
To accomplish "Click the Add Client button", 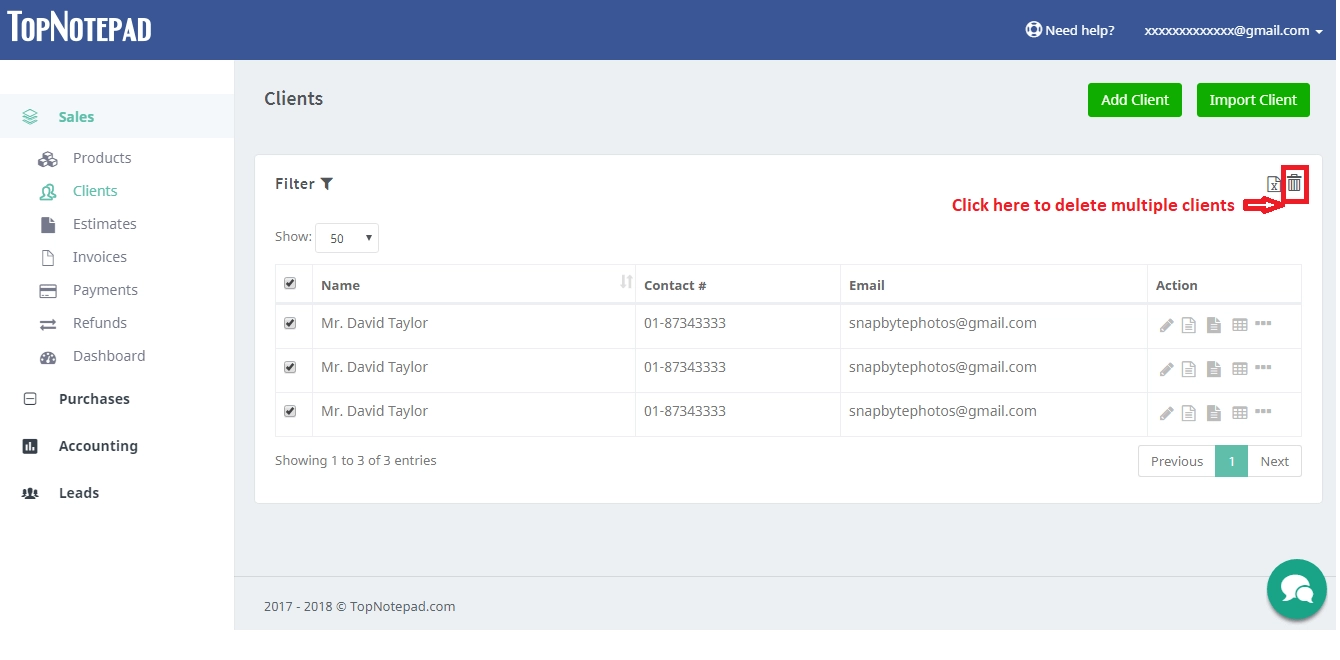I will pos(1134,100).
